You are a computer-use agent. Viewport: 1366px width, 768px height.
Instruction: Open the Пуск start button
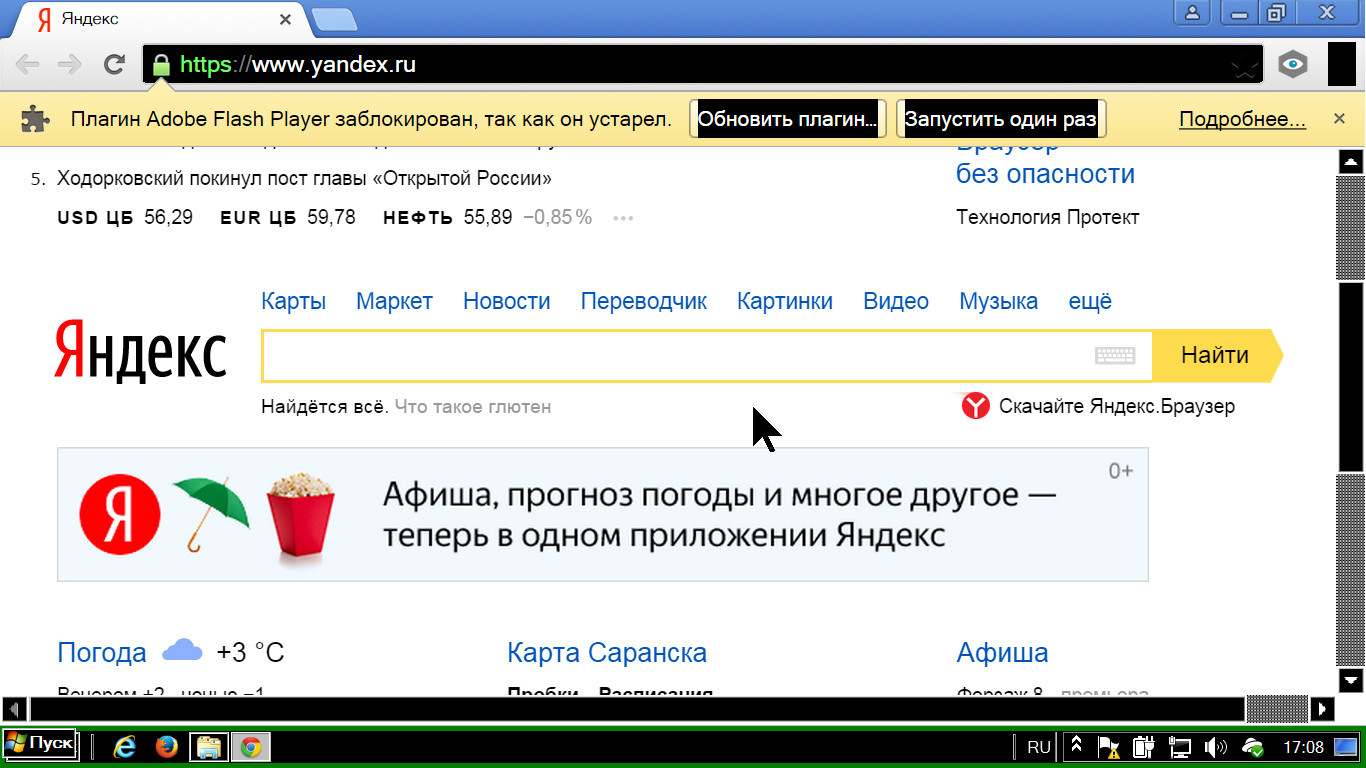(x=40, y=745)
